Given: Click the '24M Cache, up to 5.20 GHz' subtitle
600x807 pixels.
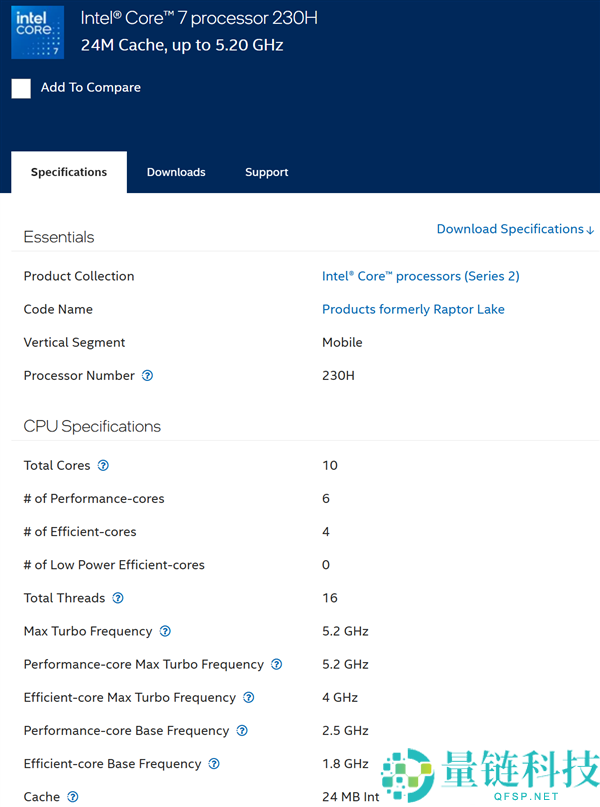Looking at the screenshot, I should click(182, 45).
